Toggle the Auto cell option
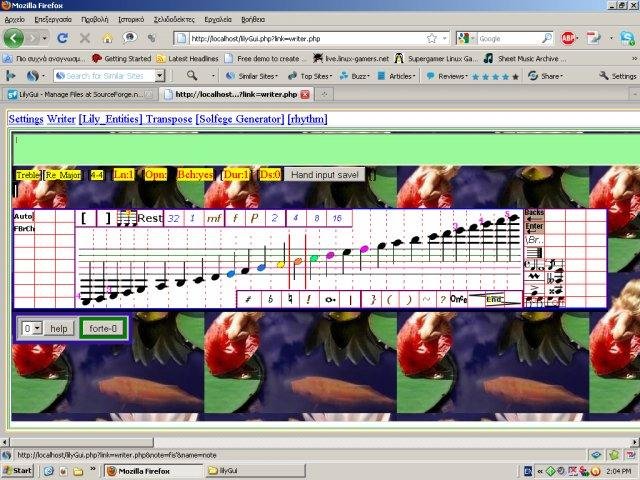The image size is (640, 480). [23, 216]
